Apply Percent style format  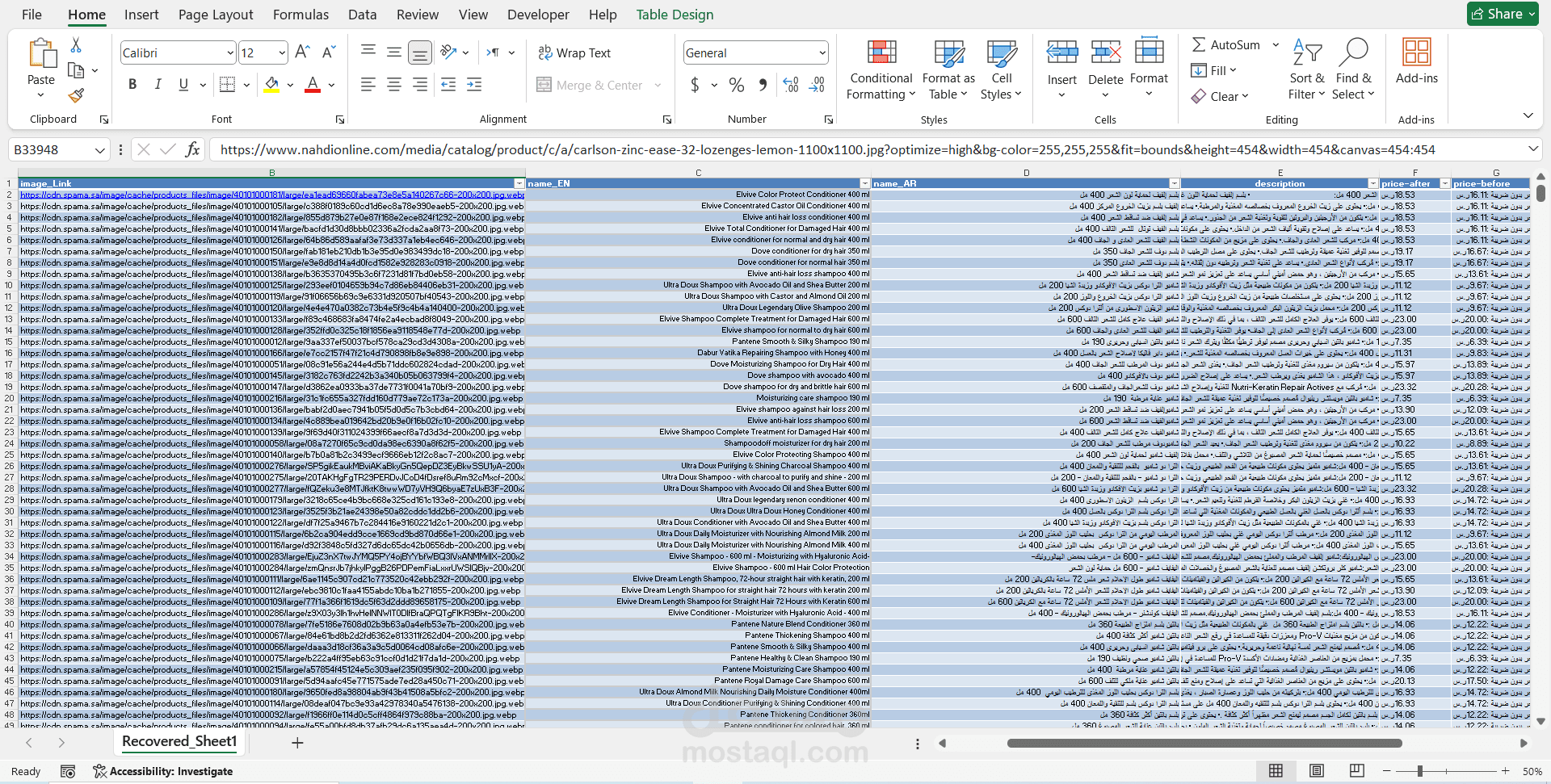click(737, 85)
